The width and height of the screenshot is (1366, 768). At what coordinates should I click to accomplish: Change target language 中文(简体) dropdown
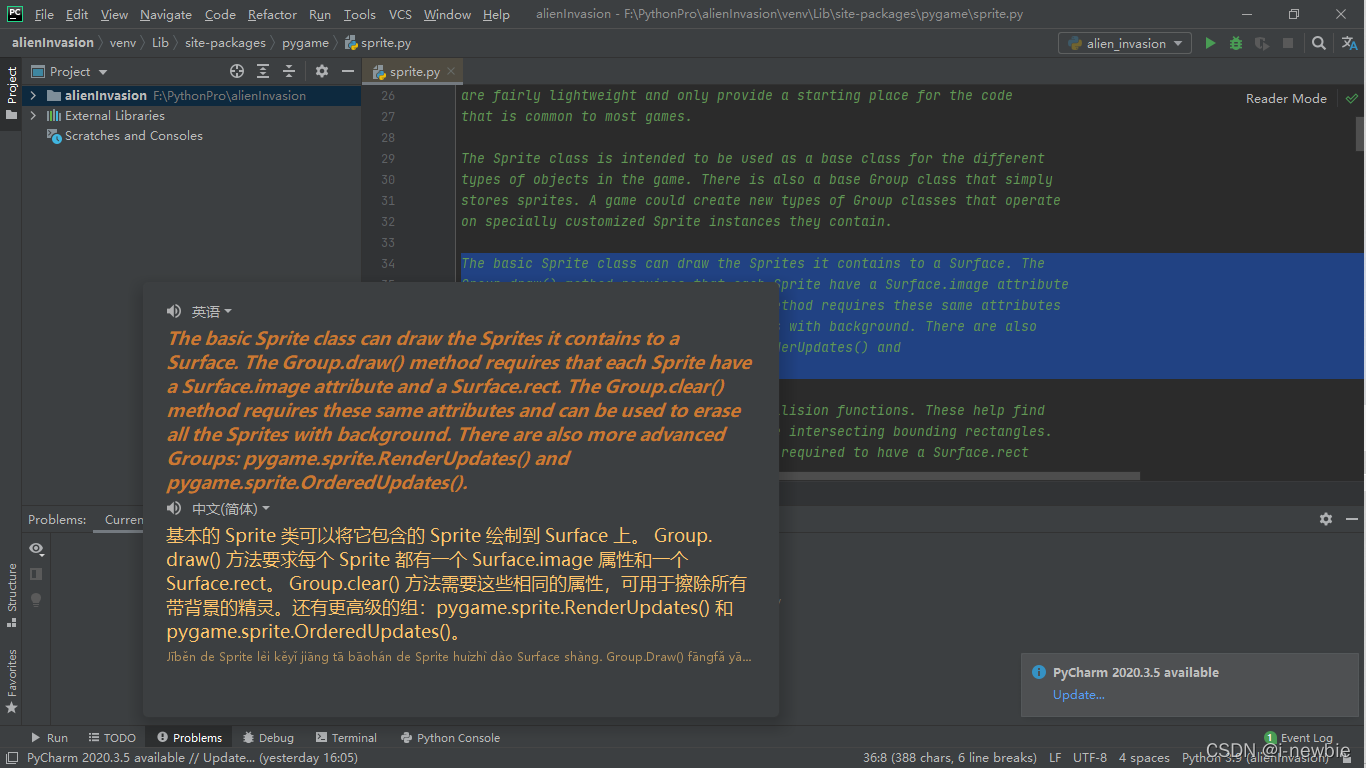coord(231,509)
